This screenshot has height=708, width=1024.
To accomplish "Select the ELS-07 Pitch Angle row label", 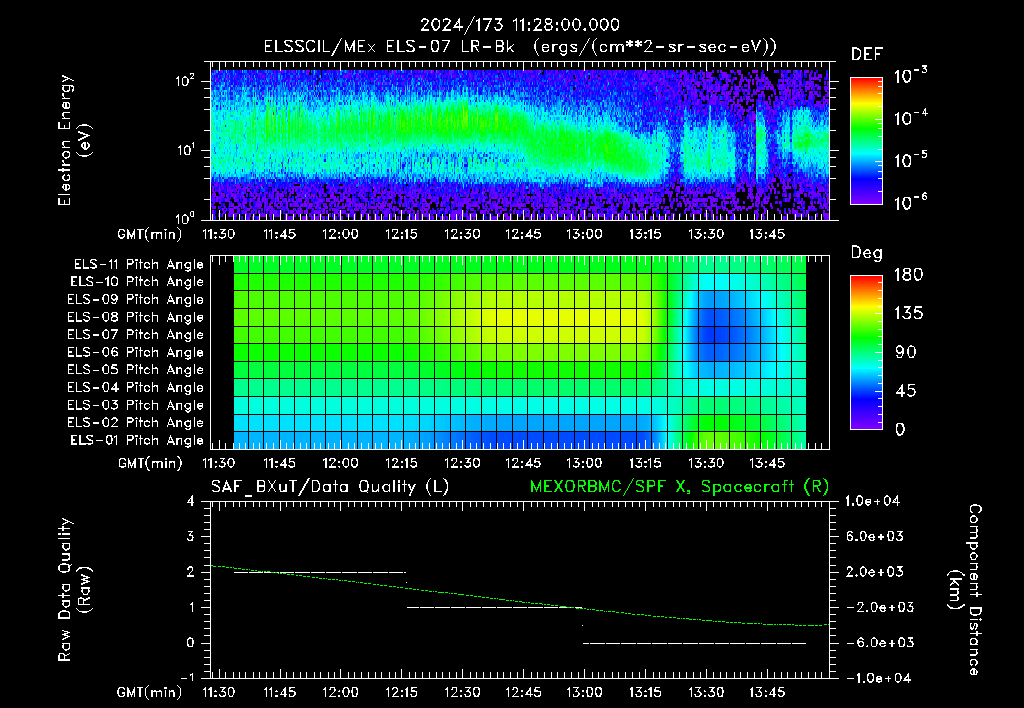I will pyautogui.click(x=135, y=334).
